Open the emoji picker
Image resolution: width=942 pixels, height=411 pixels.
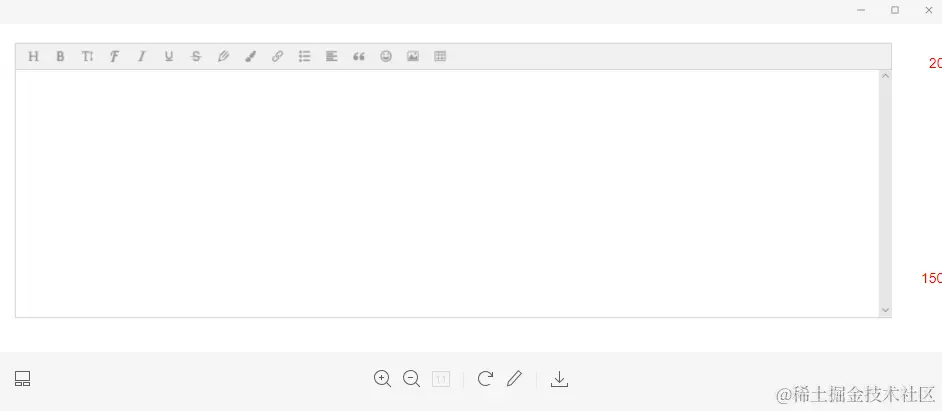(386, 56)
